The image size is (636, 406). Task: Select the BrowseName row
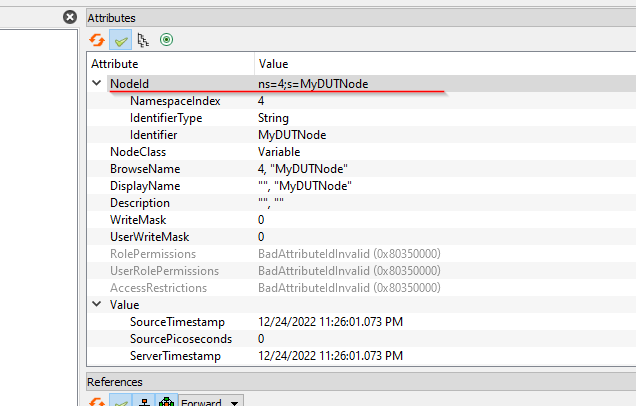pyautogui.click(x=362, y=169)
